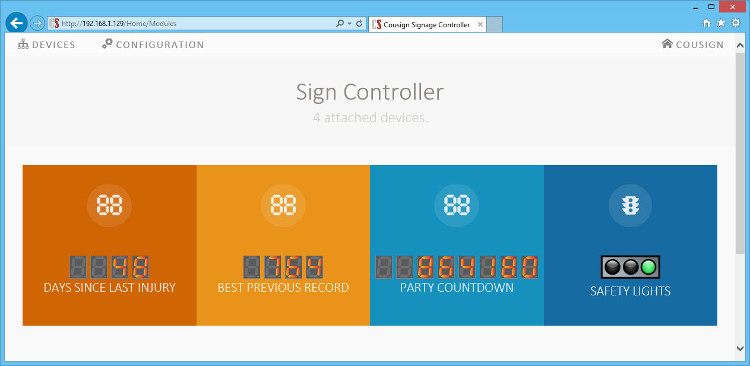Click the network icon beside Devices
The height and width of the screenshot is (366, 750).
click(23, 44)
